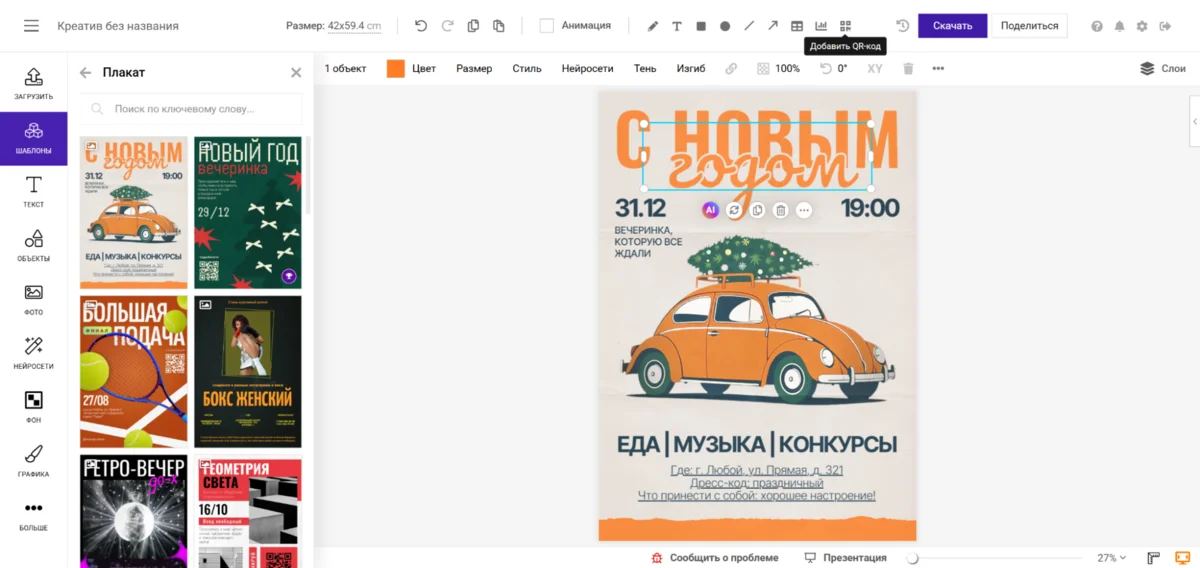
Task: Click Сообщить о проблеме
Action: (x=714, y=557)
